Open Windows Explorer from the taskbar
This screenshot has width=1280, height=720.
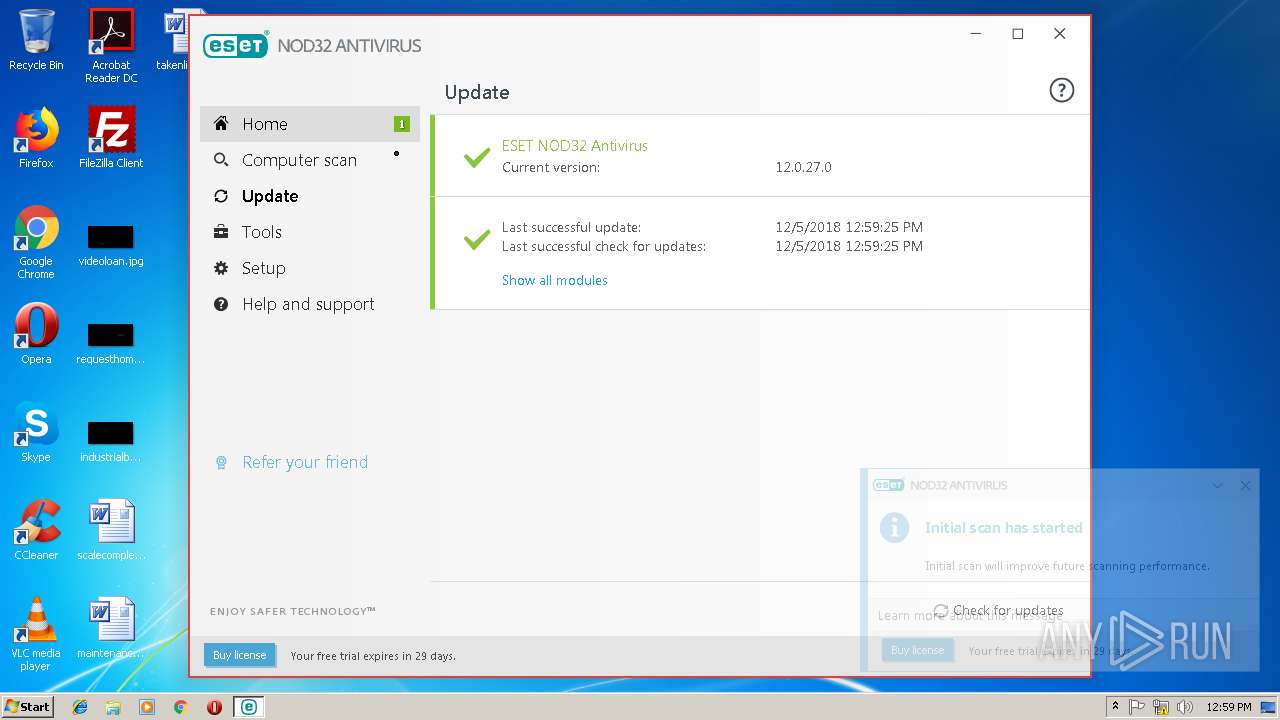113,707
